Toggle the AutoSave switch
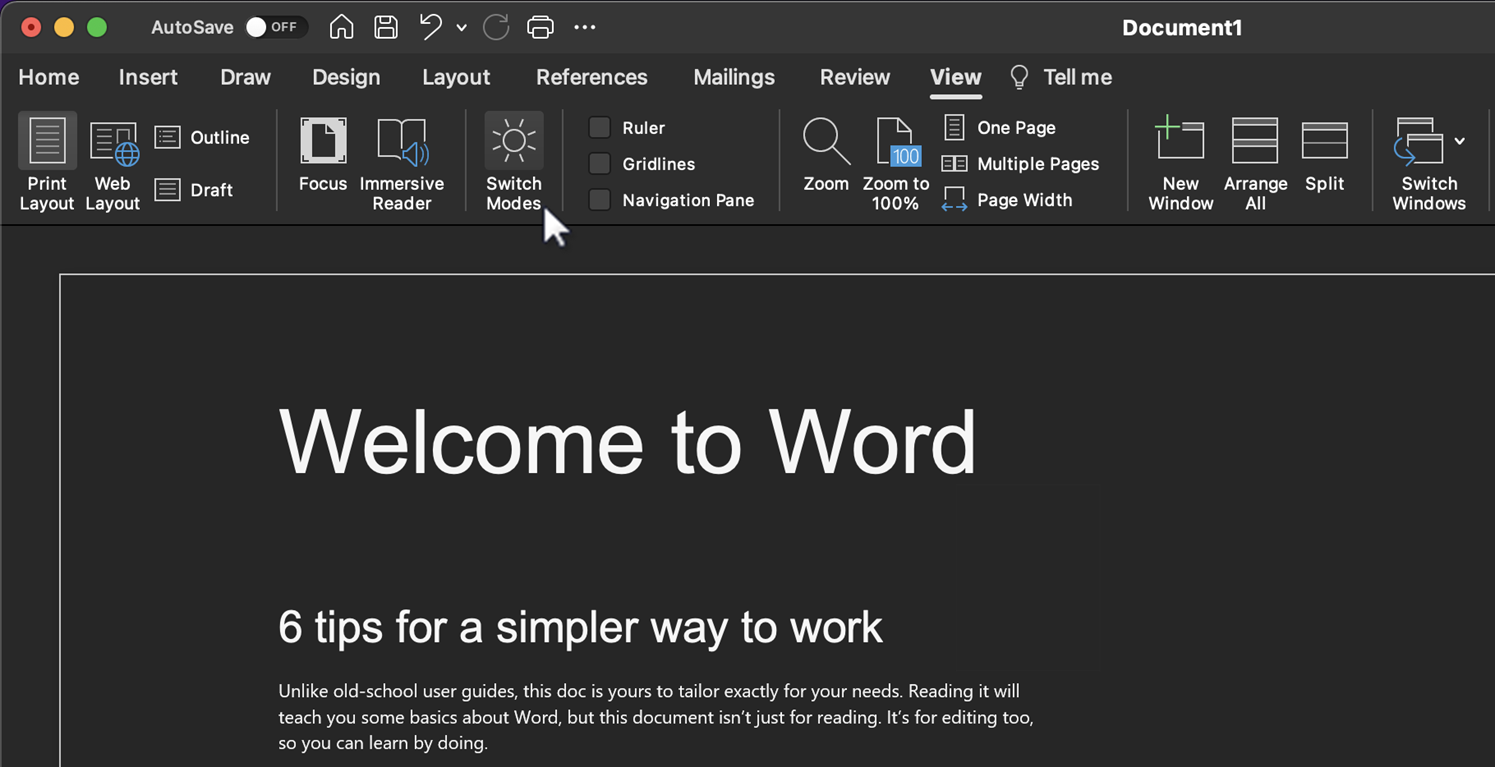Viewport: 1495px width, 767px height. [273, 27]
